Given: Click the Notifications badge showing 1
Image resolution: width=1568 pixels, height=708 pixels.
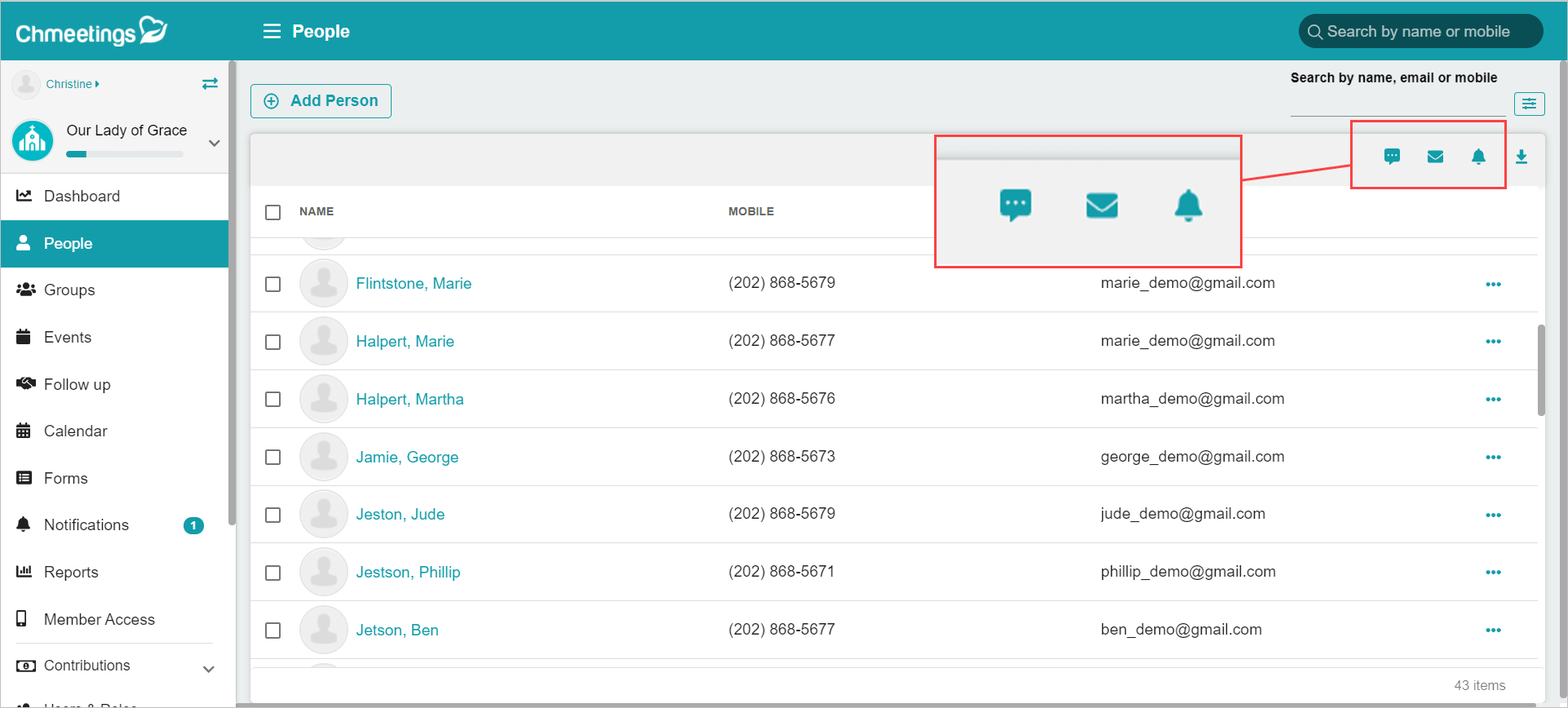Looking at the screenshot, I should (x=193, y=525).
